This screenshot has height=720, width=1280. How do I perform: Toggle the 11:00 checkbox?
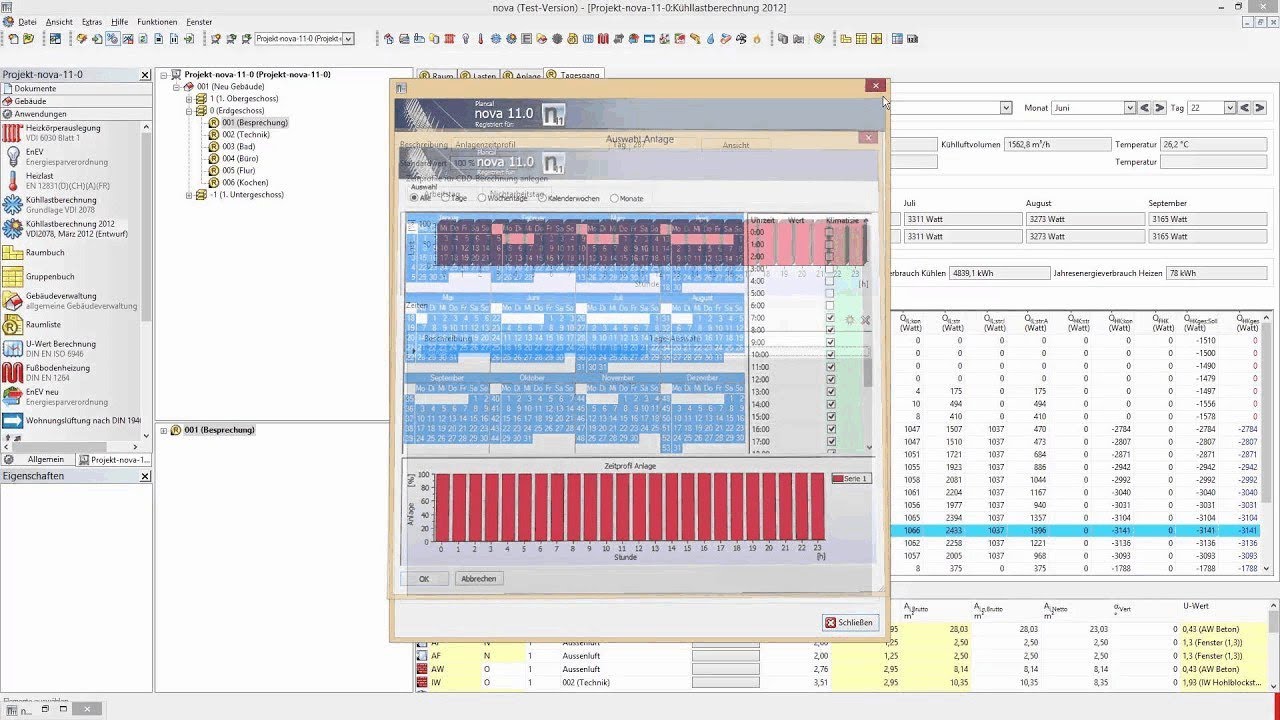[x=830, y=367]
